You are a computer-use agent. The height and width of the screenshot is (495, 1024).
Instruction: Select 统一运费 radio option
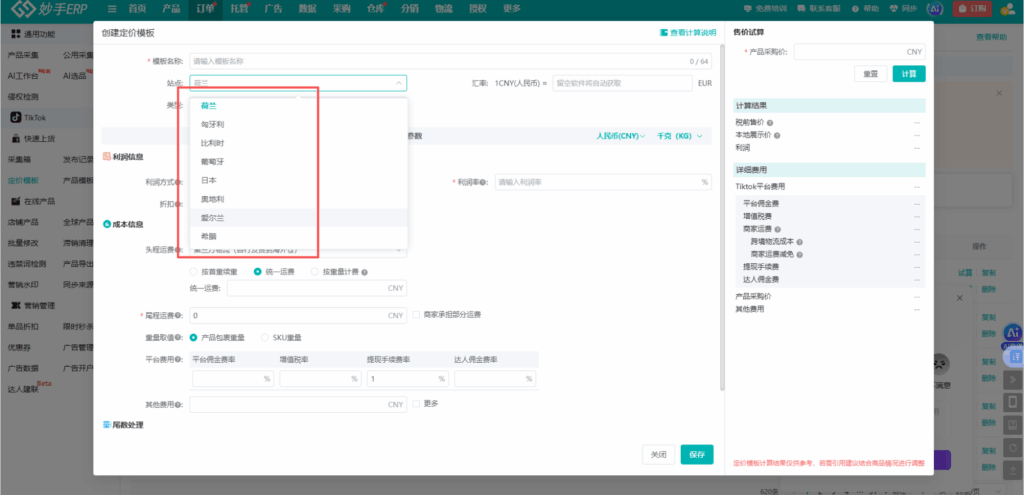pos(258,272)
